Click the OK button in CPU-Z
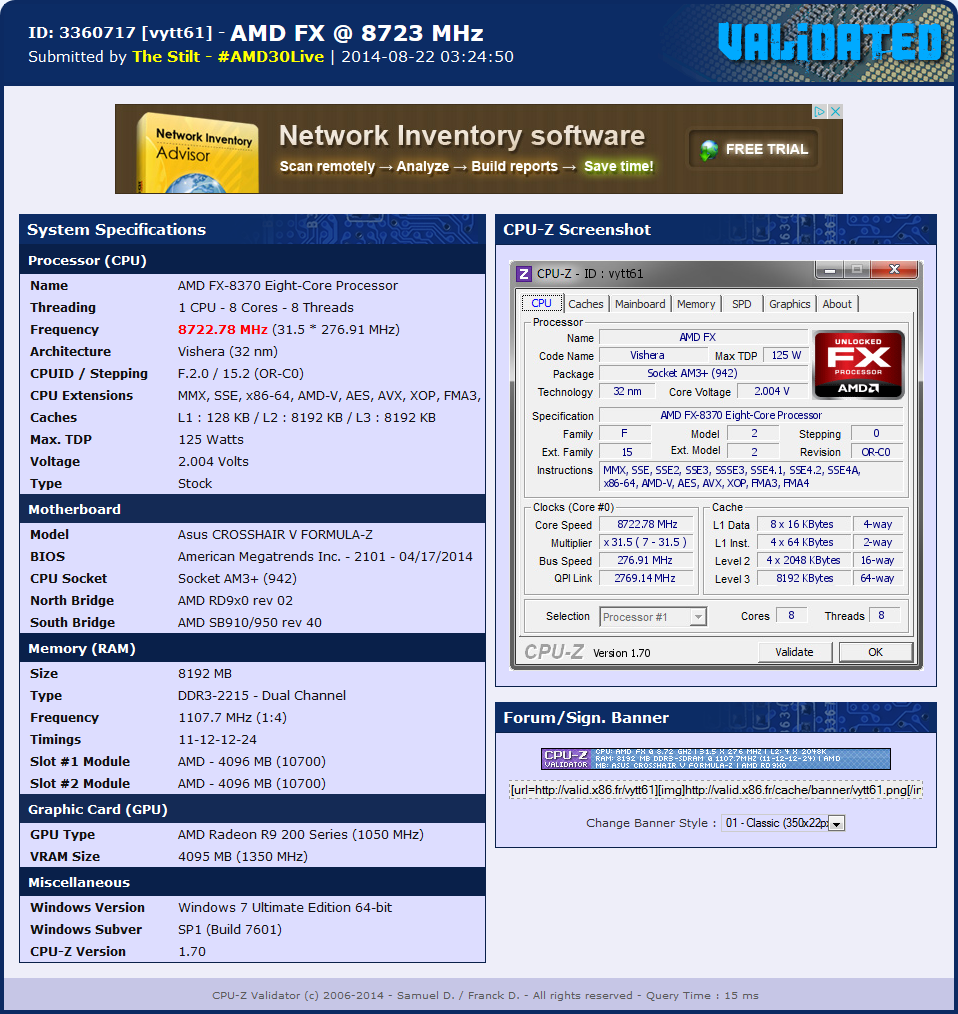This screenshot has height=1014, width=958. 875,652
